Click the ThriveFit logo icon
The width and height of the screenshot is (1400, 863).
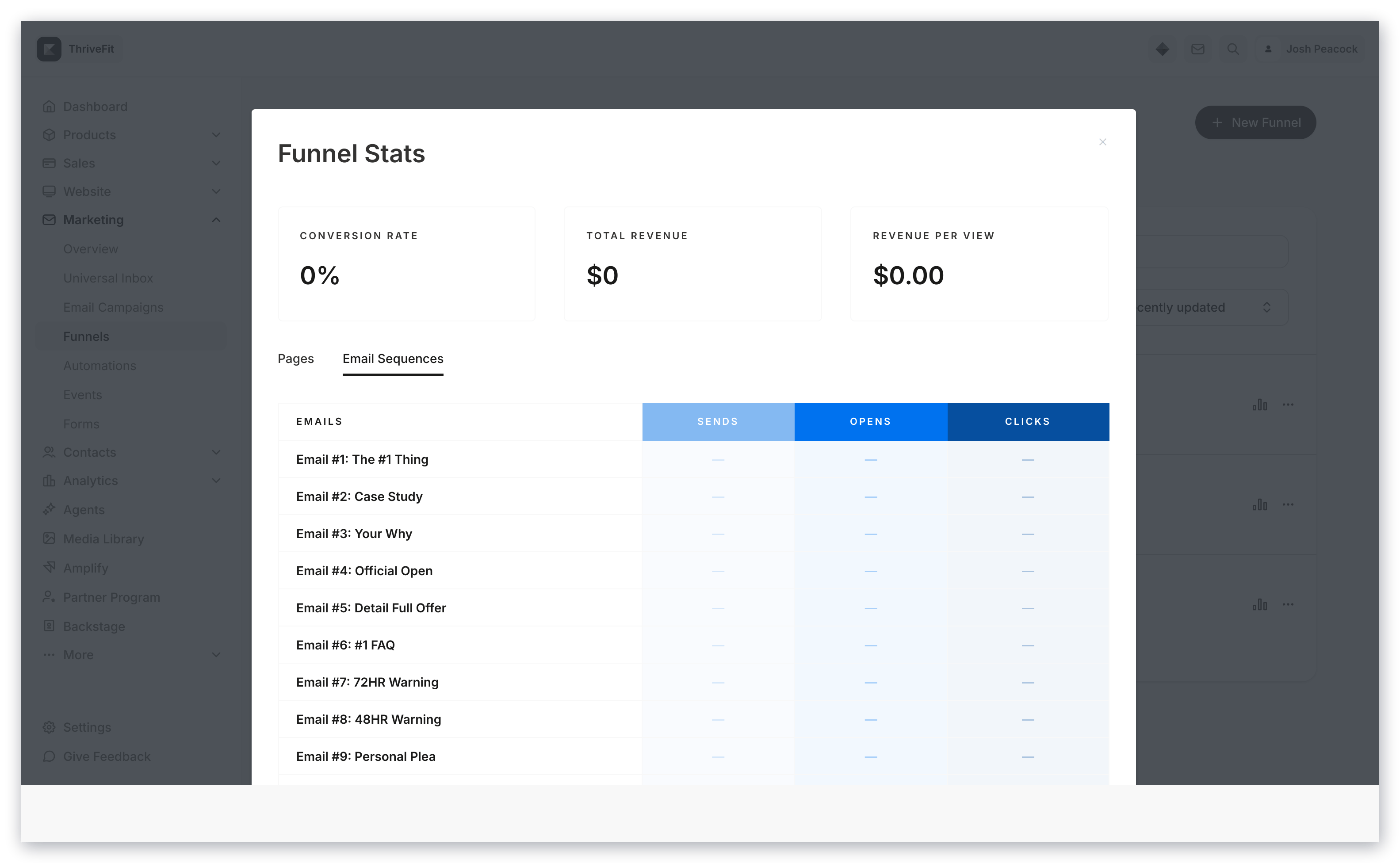(x=49, y=49)
